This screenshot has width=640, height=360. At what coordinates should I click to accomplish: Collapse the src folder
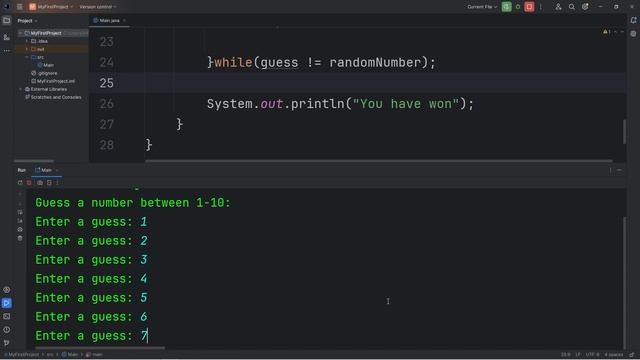coord(27,57)
